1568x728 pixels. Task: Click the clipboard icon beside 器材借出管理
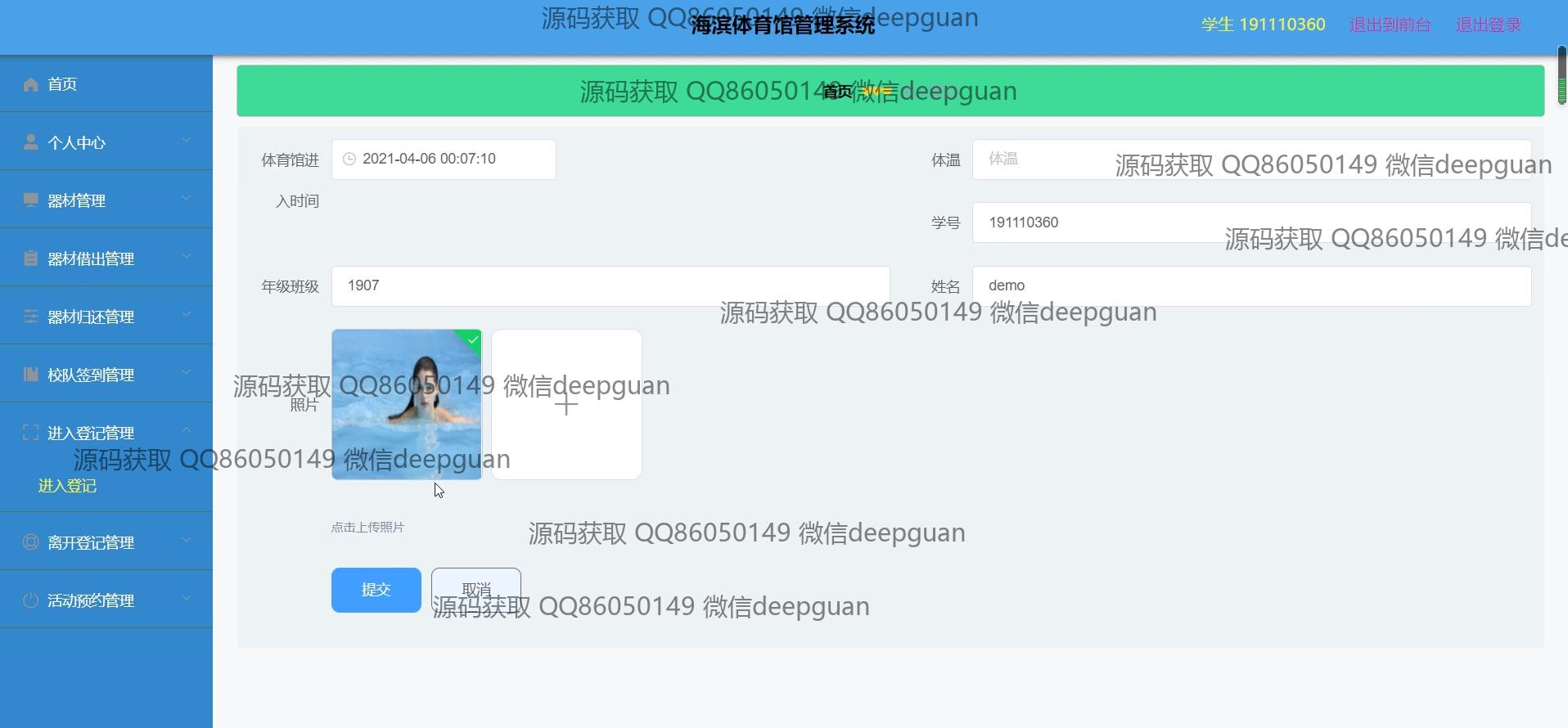pos(31,258)
